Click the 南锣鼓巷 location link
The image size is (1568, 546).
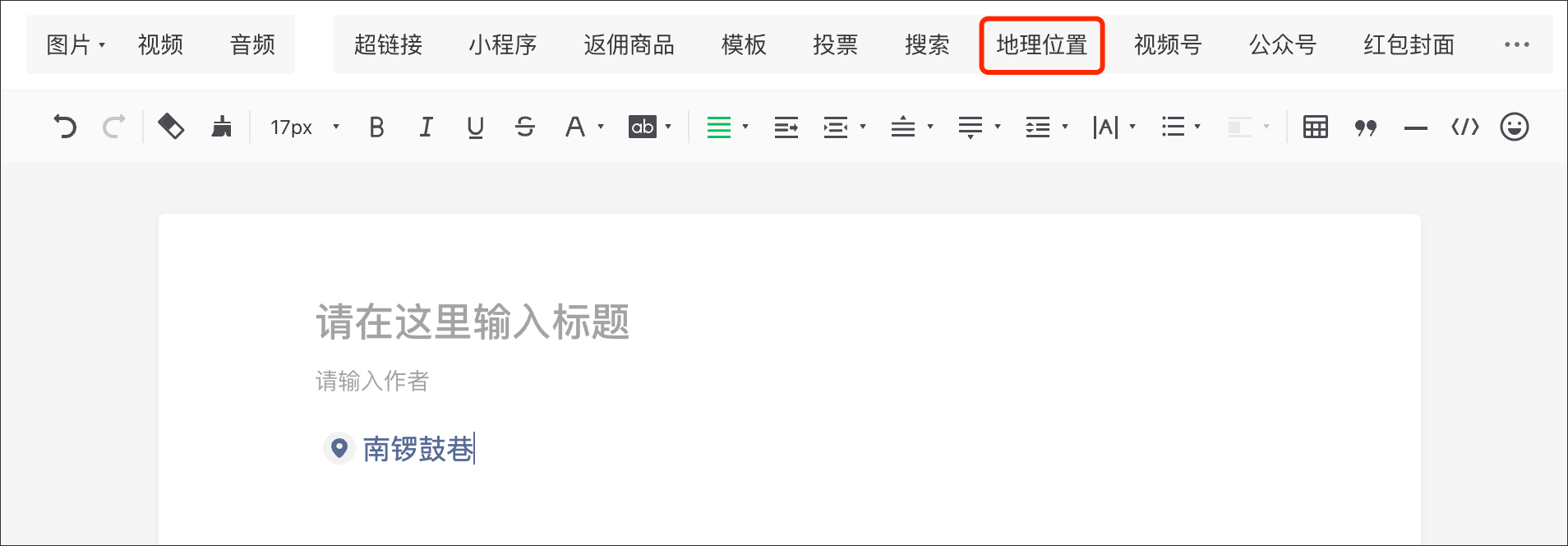[x=417, y=449]
